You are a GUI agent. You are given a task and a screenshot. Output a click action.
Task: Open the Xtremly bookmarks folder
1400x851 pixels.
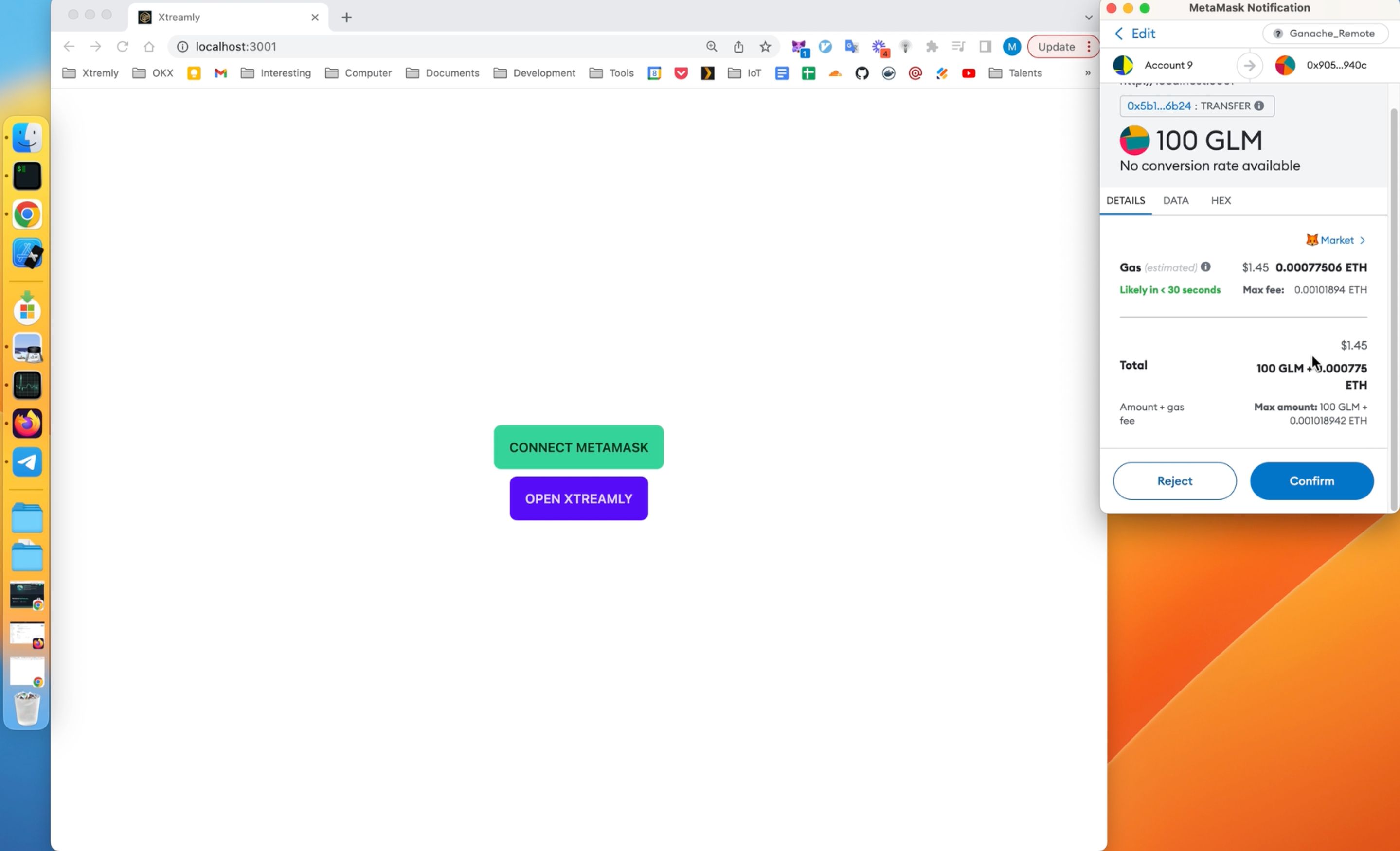pos(90,73)
